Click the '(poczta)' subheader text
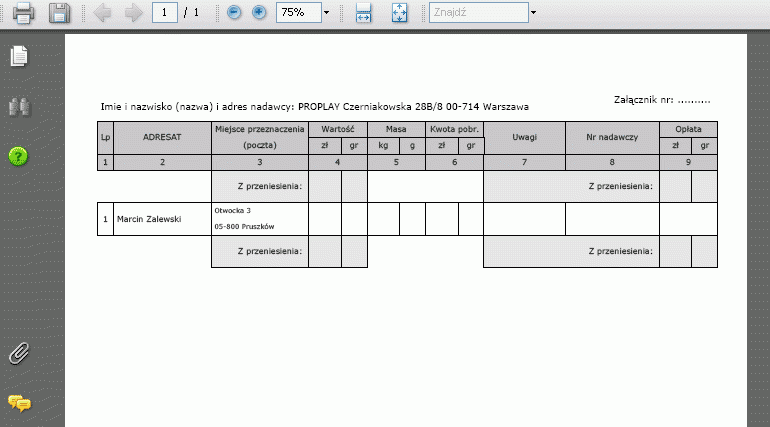Image resolution: width=770 pixels, height=427 pixels. pyautogui.click(x=260, y=145)
